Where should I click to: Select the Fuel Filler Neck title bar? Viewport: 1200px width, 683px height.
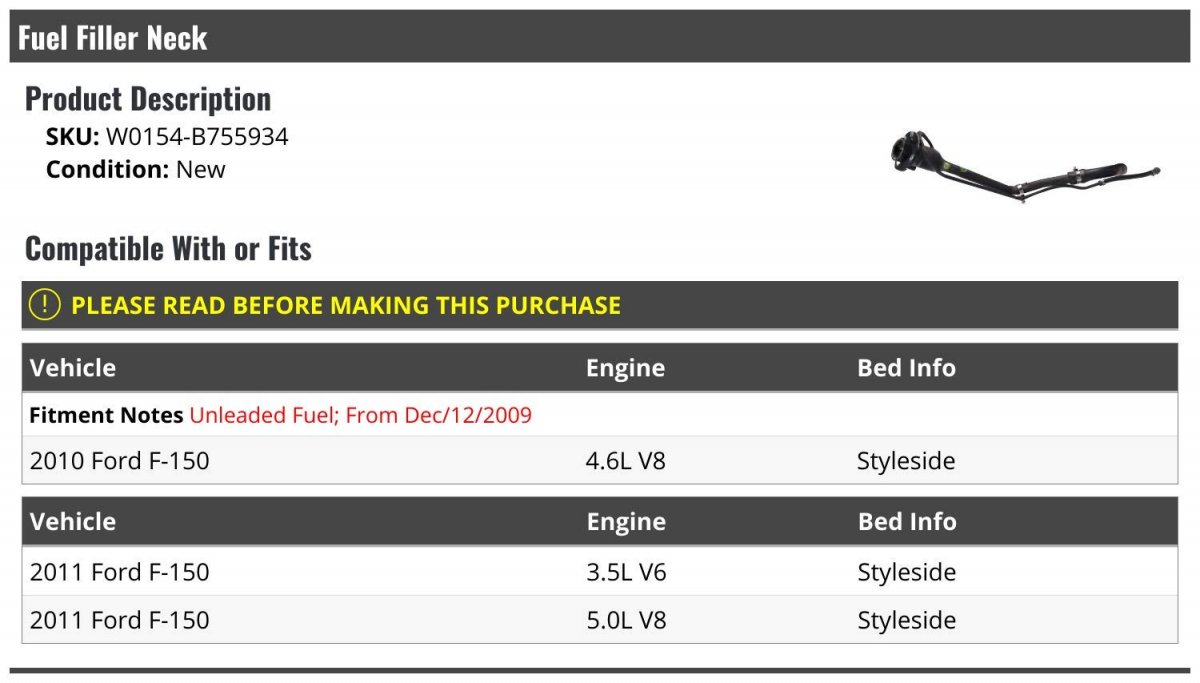(x=600, y=37)
